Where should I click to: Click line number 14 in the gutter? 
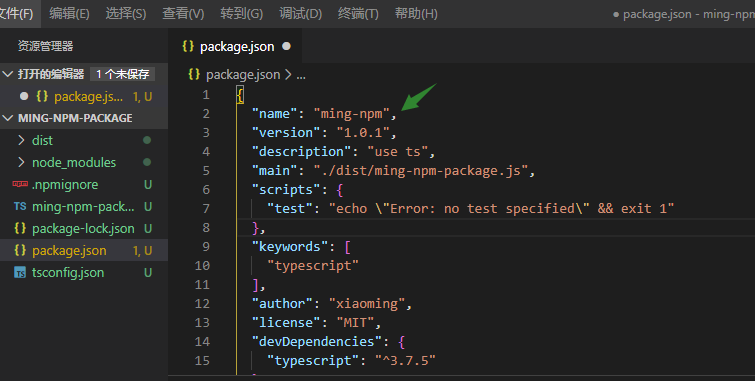click(202, 342)
